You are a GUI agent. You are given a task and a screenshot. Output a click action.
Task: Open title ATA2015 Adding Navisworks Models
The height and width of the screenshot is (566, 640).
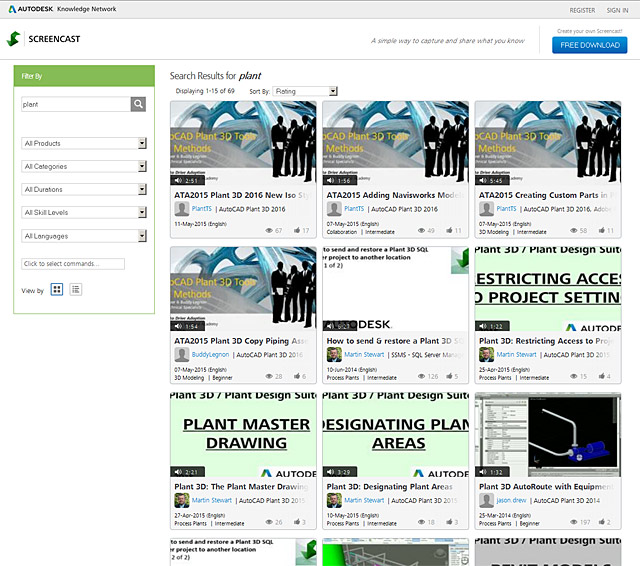tap(395, 195)
